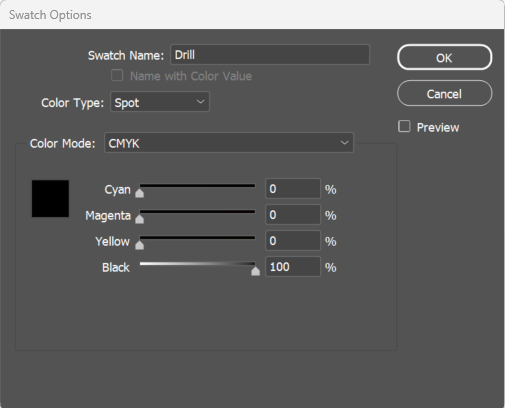This screenshot has height=408, width=505.
Task: Expand the Color Mode CMYK dropdown
Action: tap(229, 143)
